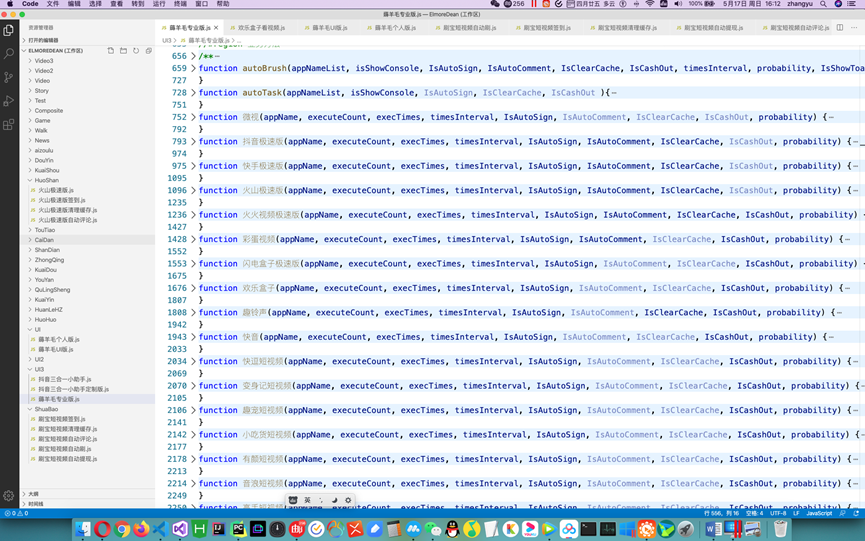Expand the 大纲 outline section

click(33, 494)
